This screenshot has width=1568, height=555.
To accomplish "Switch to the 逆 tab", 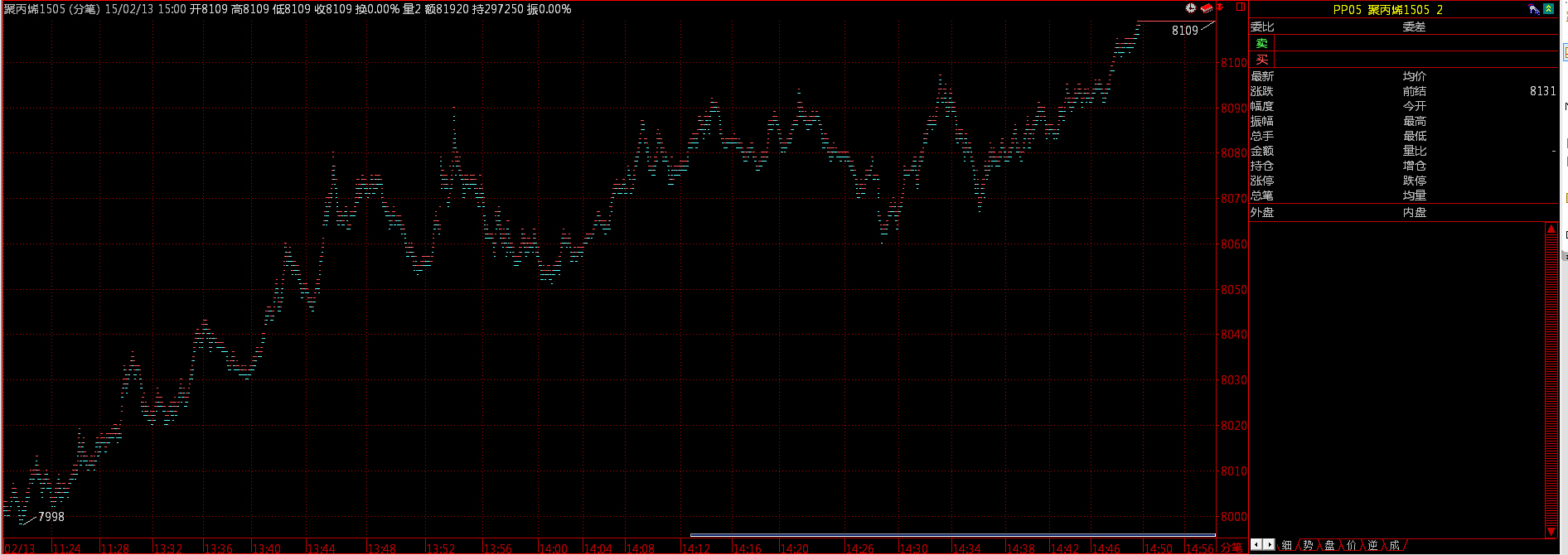I will point(1372,545).
